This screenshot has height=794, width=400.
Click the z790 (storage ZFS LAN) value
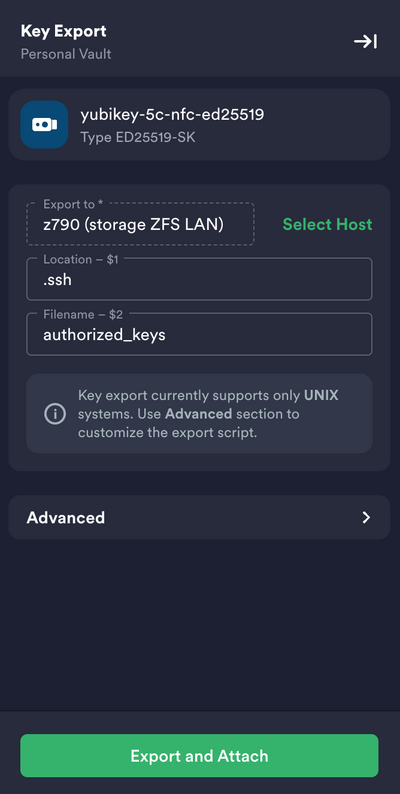point(134,225)
